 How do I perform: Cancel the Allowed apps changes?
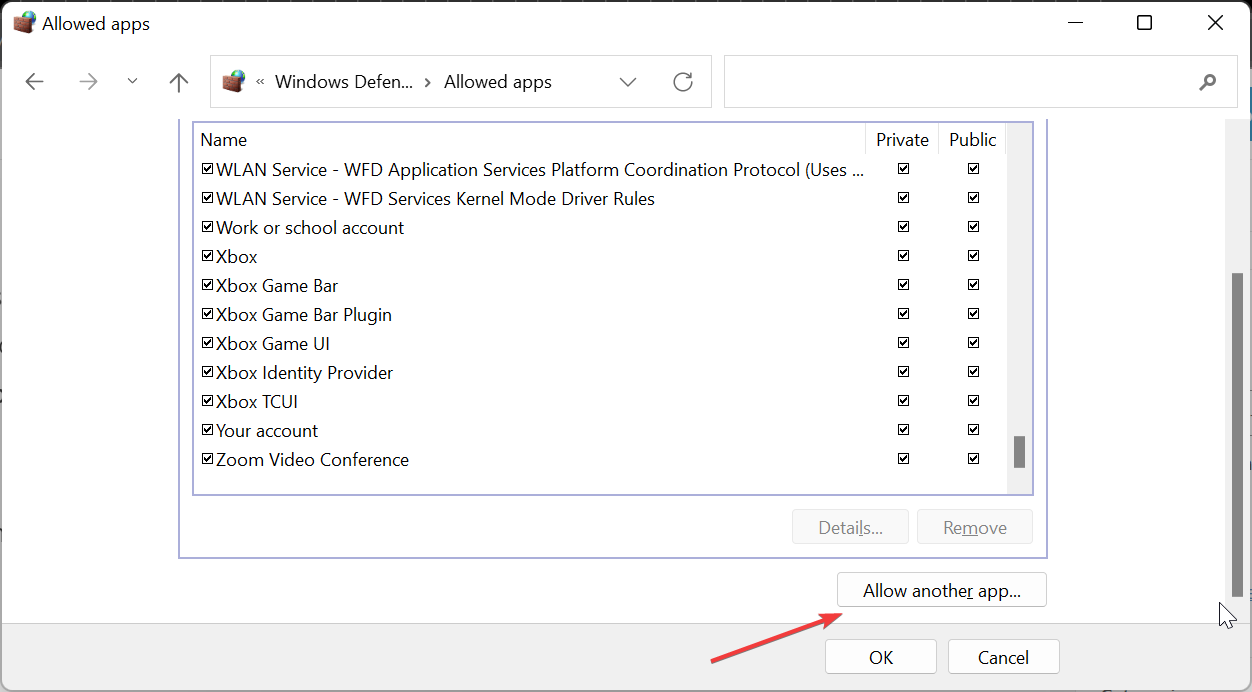1003,657
